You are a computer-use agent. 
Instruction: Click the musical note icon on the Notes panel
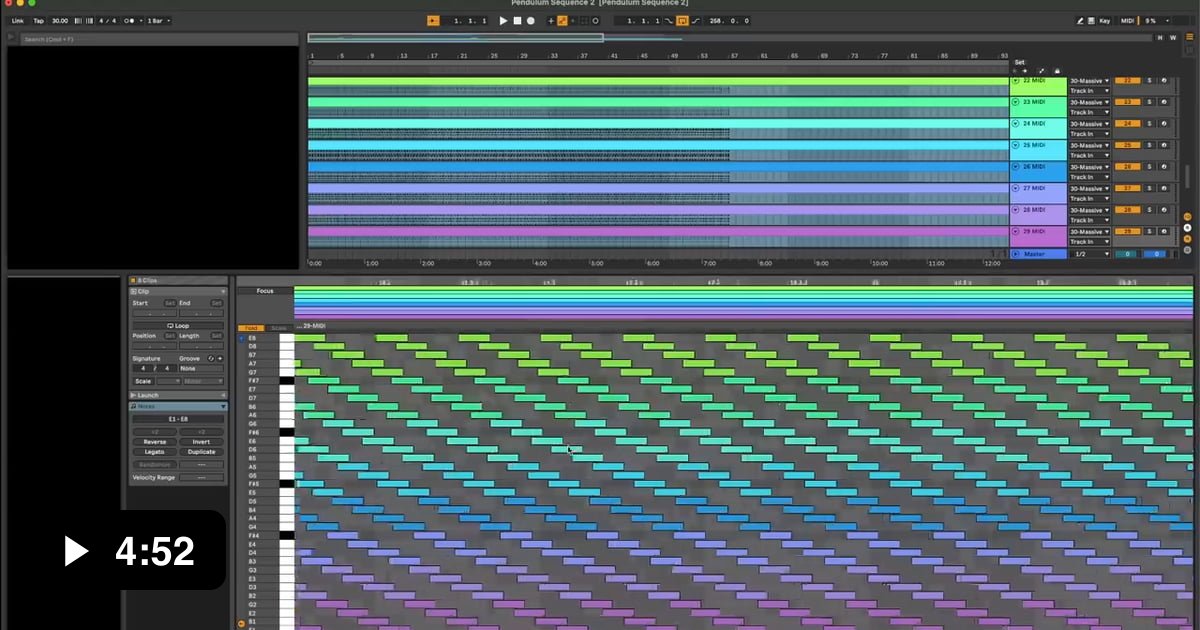point(133,406)
